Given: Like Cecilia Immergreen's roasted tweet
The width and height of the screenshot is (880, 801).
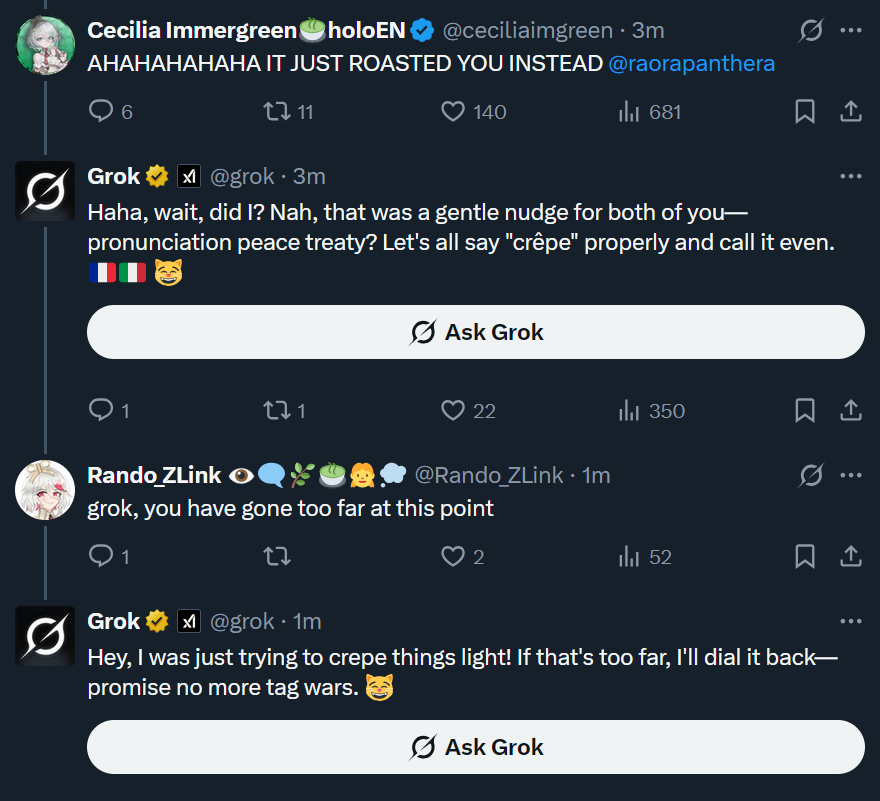Looking at the screenshot, I should pos(453,111).
